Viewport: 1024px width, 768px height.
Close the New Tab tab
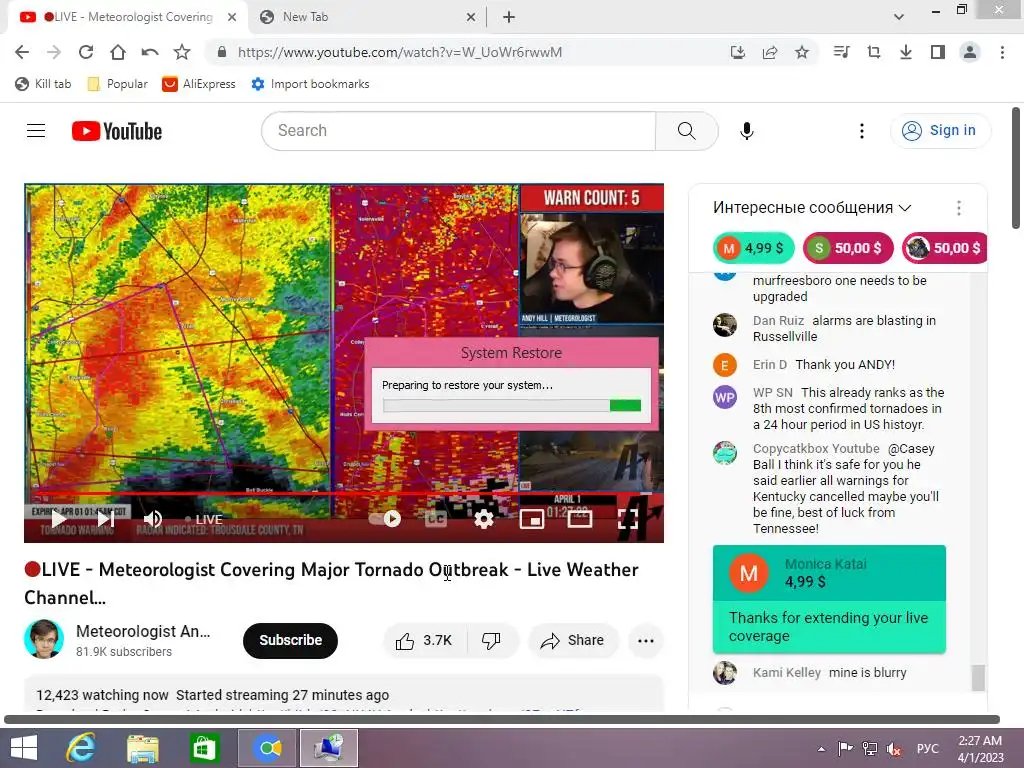point(471,17)
